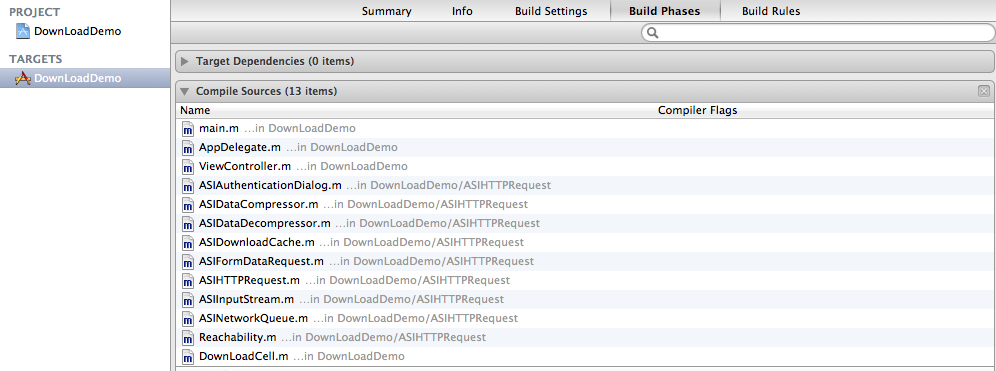Click the DownLoadCell.m file icon
Screen dimensions: 996x371
click(187, 356)
